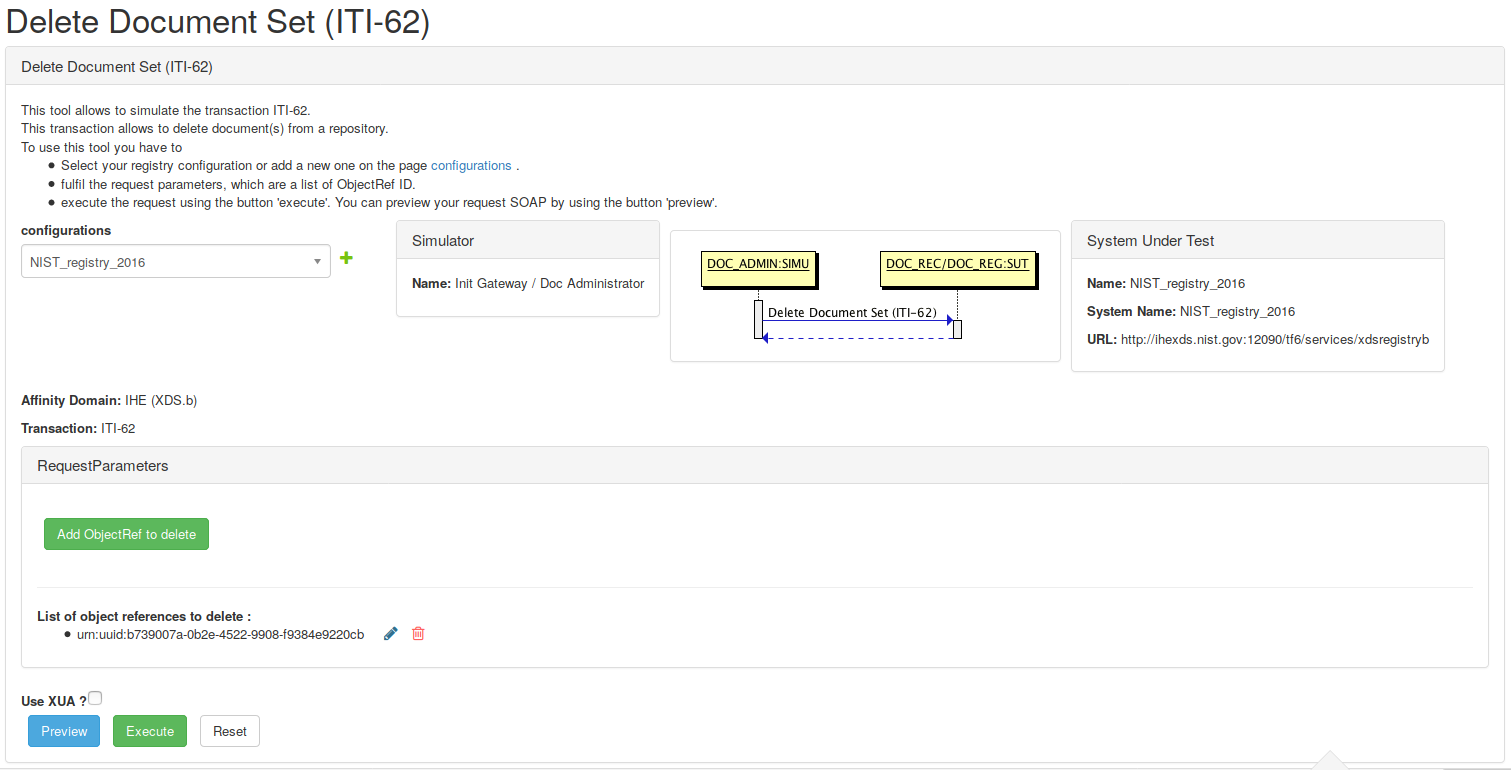Click the urn:uuid object reference list entry
1511x770 pixels.
[x=220, y=635]
